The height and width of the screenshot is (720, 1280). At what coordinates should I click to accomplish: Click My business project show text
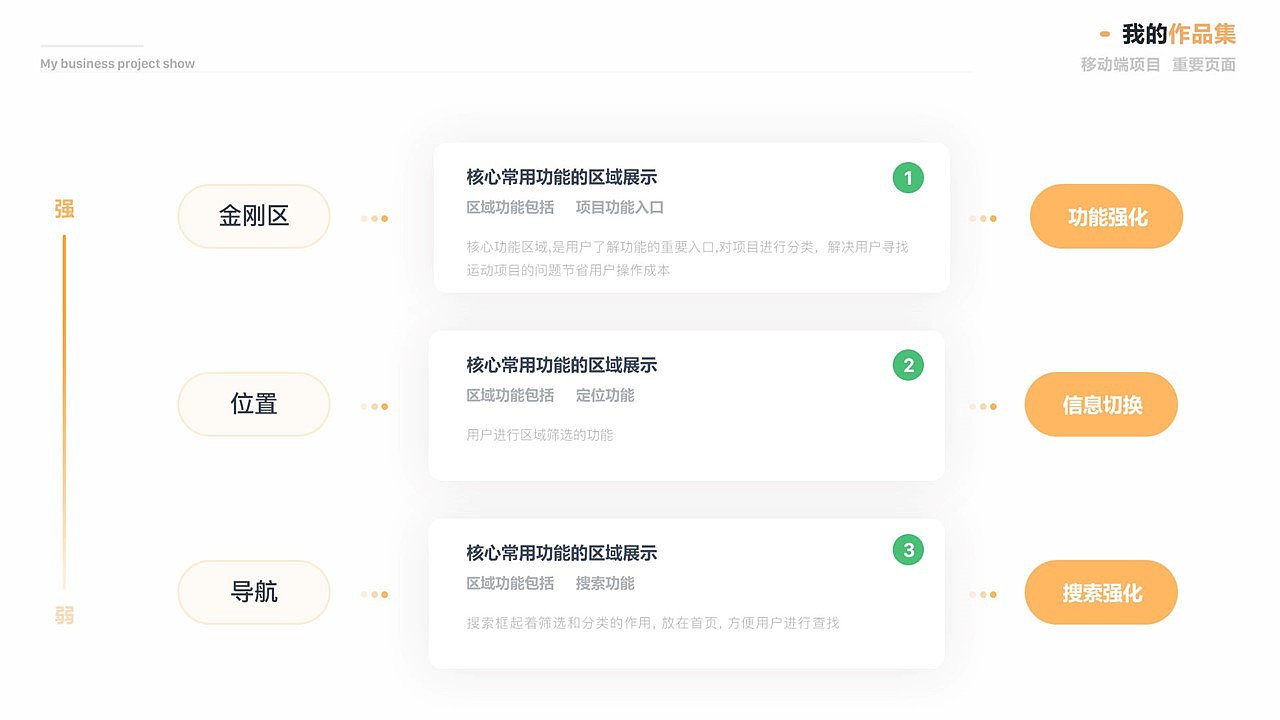[118, 64]
